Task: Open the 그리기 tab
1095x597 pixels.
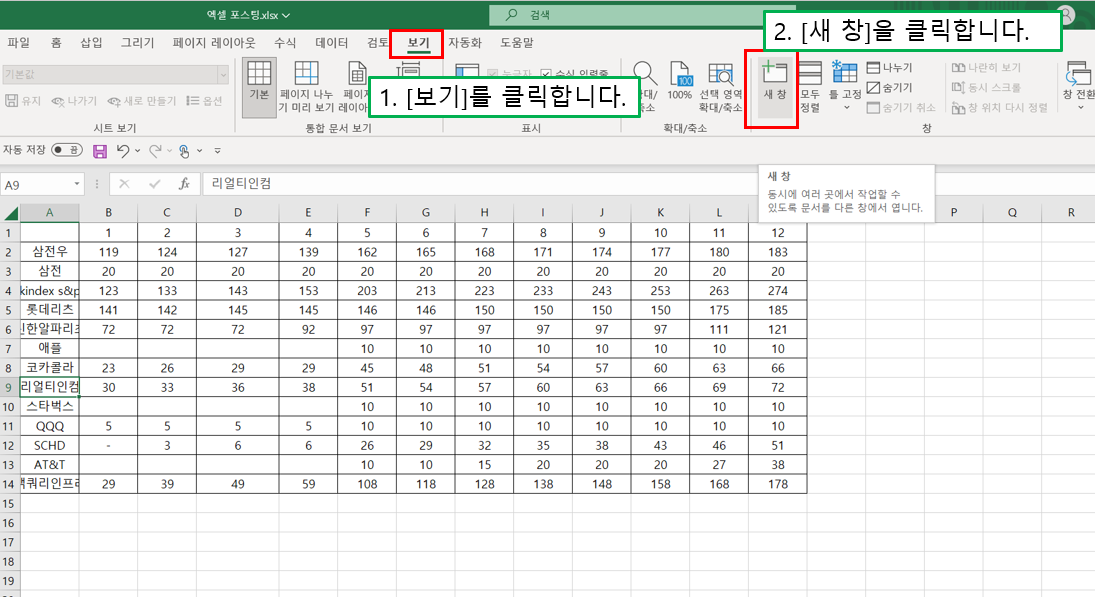Action: click(x=138, y=43)
